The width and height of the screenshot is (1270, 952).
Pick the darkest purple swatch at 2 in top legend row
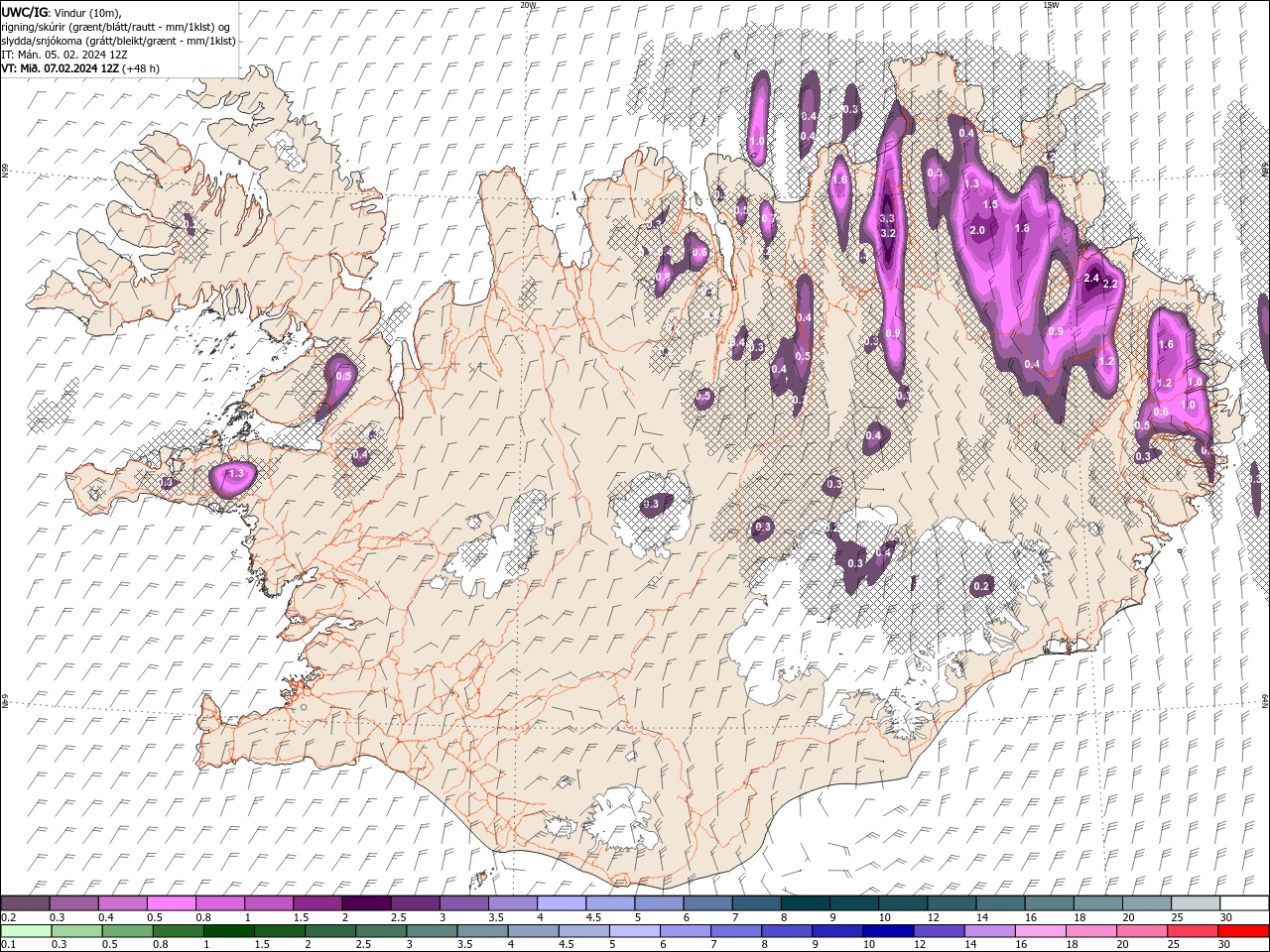pos(366,903)
